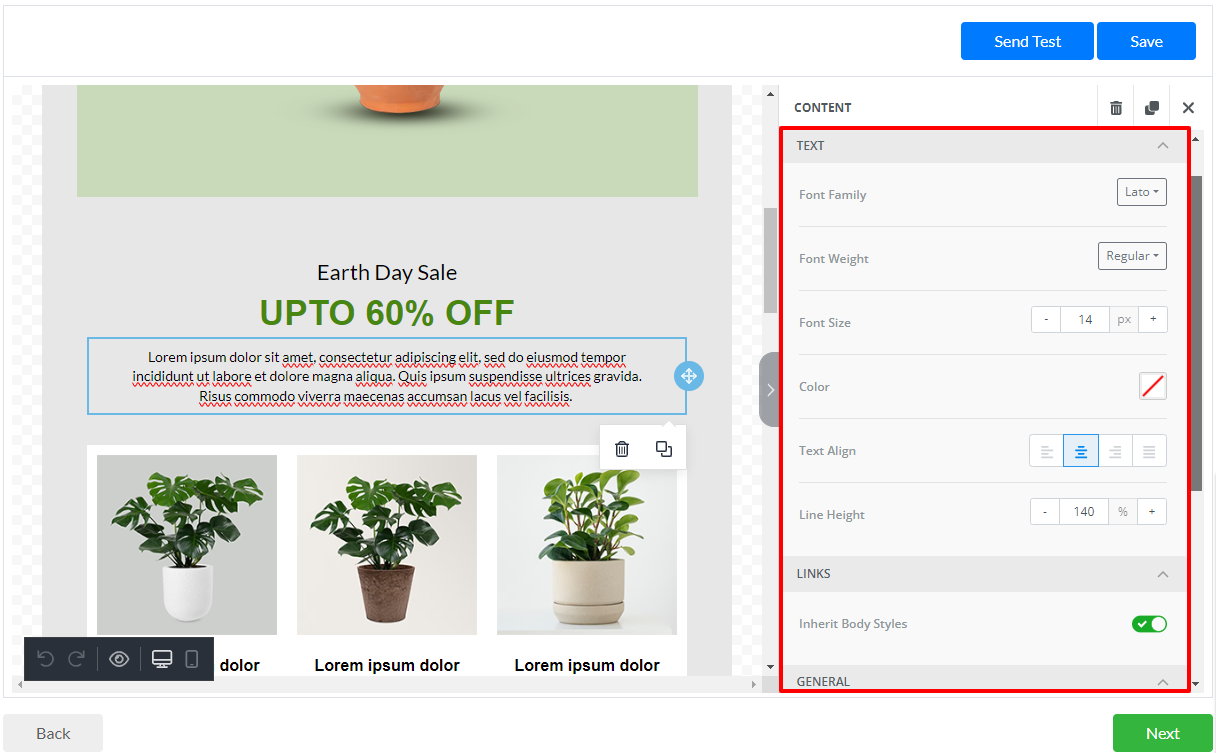Collapse the Links section
The width and height of the screenshot is (1216, 753).
click(x=1162, y=574)
